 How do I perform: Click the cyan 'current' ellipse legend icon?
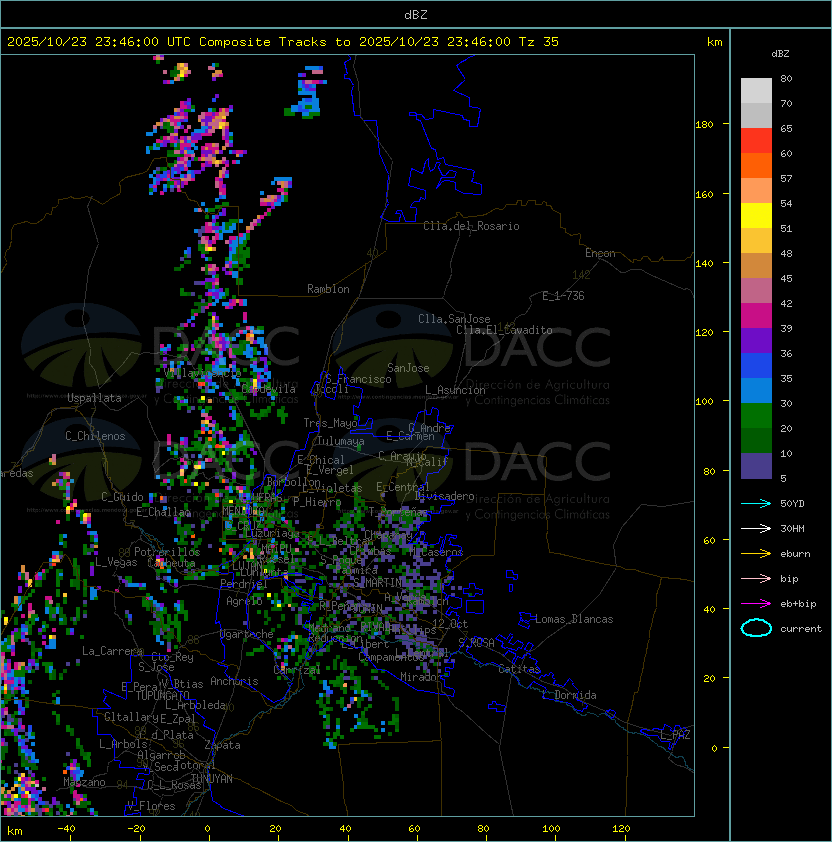click(756, 628)
